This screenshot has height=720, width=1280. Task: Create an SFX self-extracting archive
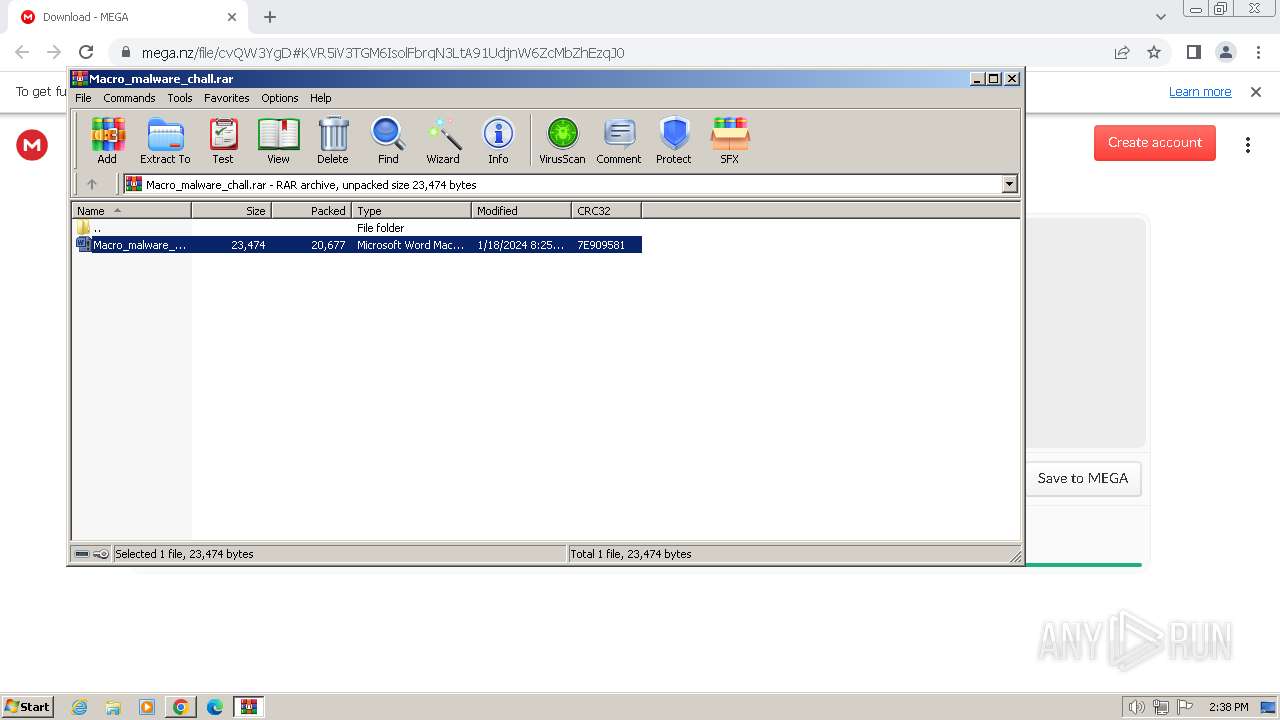pos(730,140)
